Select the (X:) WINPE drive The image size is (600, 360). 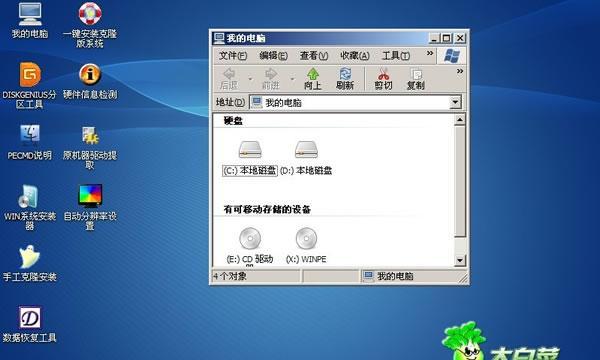click(x=306, y=246)
